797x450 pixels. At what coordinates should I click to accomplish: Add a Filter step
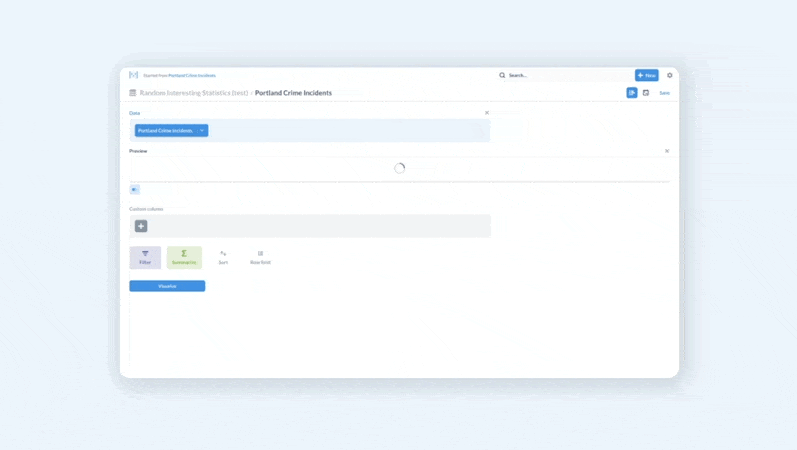point(145,257)
